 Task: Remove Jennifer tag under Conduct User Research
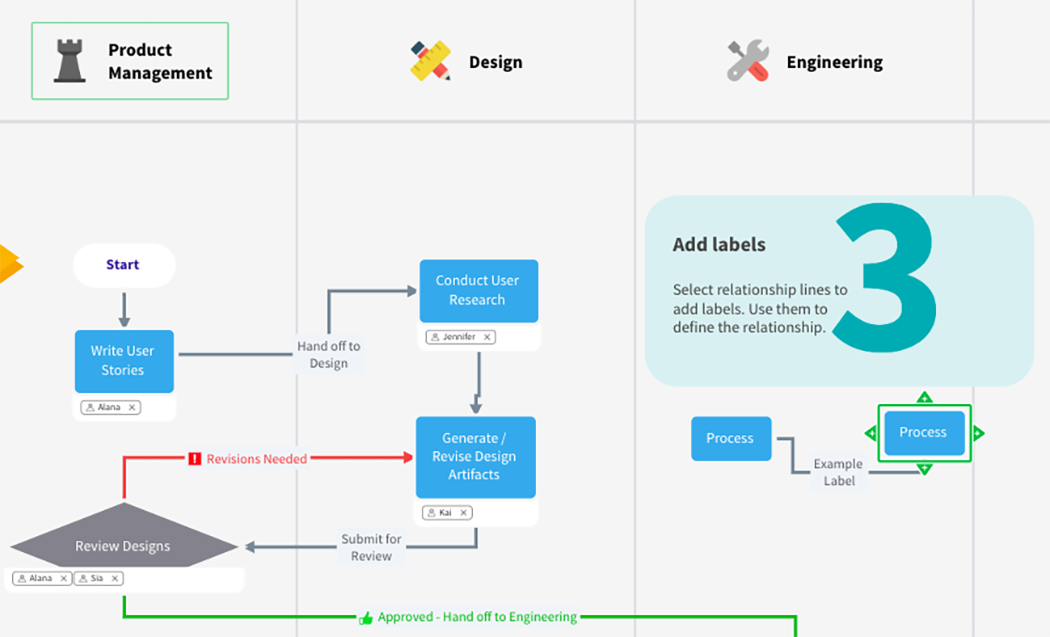pos(487,337)
